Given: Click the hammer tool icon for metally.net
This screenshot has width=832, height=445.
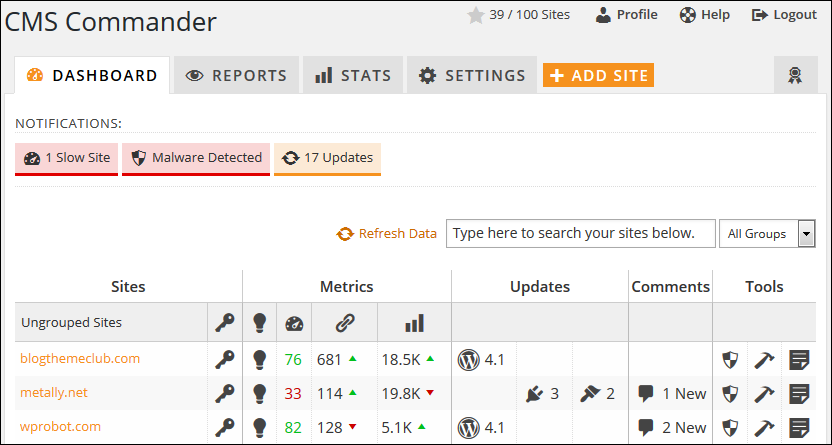Looking at the screenshot, I should pyautogui.click(x=765, y=394).
